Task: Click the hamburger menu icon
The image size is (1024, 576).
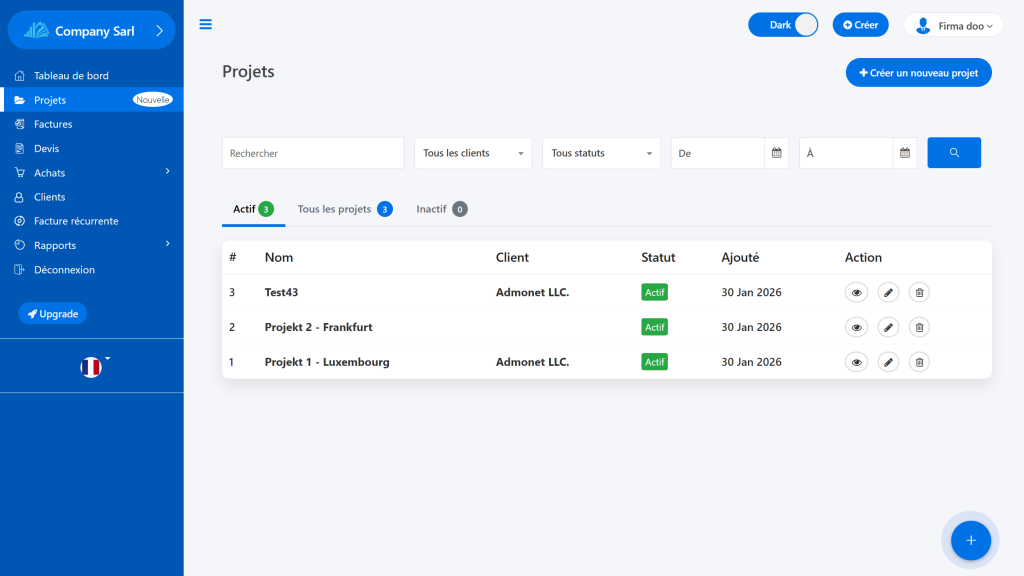Action: coord(206,25)
